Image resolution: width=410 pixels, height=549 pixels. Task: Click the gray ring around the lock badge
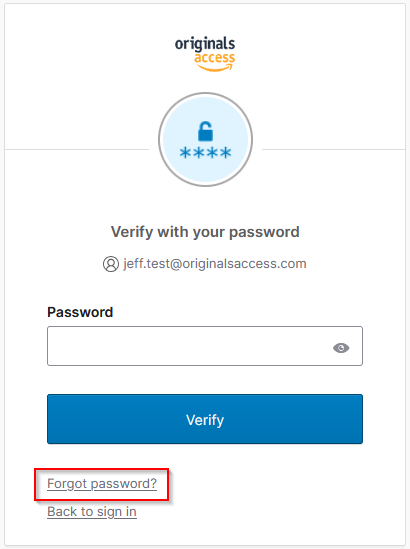pos(205,95)
